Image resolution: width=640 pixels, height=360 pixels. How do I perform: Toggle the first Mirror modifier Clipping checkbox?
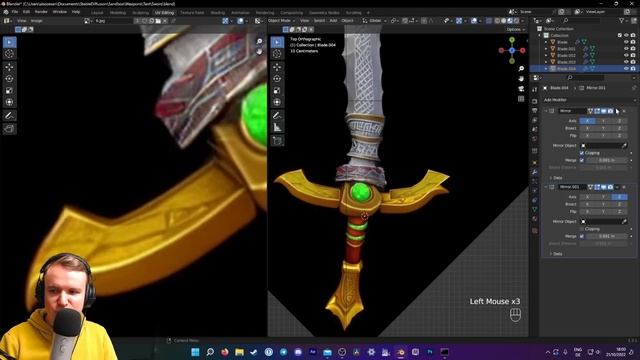click(582, 153)
